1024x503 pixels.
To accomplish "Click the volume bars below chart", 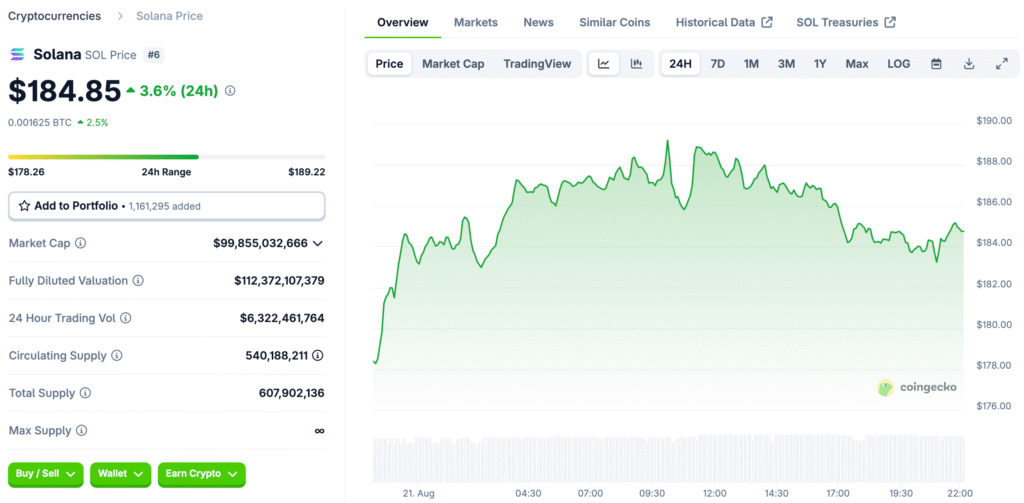I will click(x=668, y=459).
